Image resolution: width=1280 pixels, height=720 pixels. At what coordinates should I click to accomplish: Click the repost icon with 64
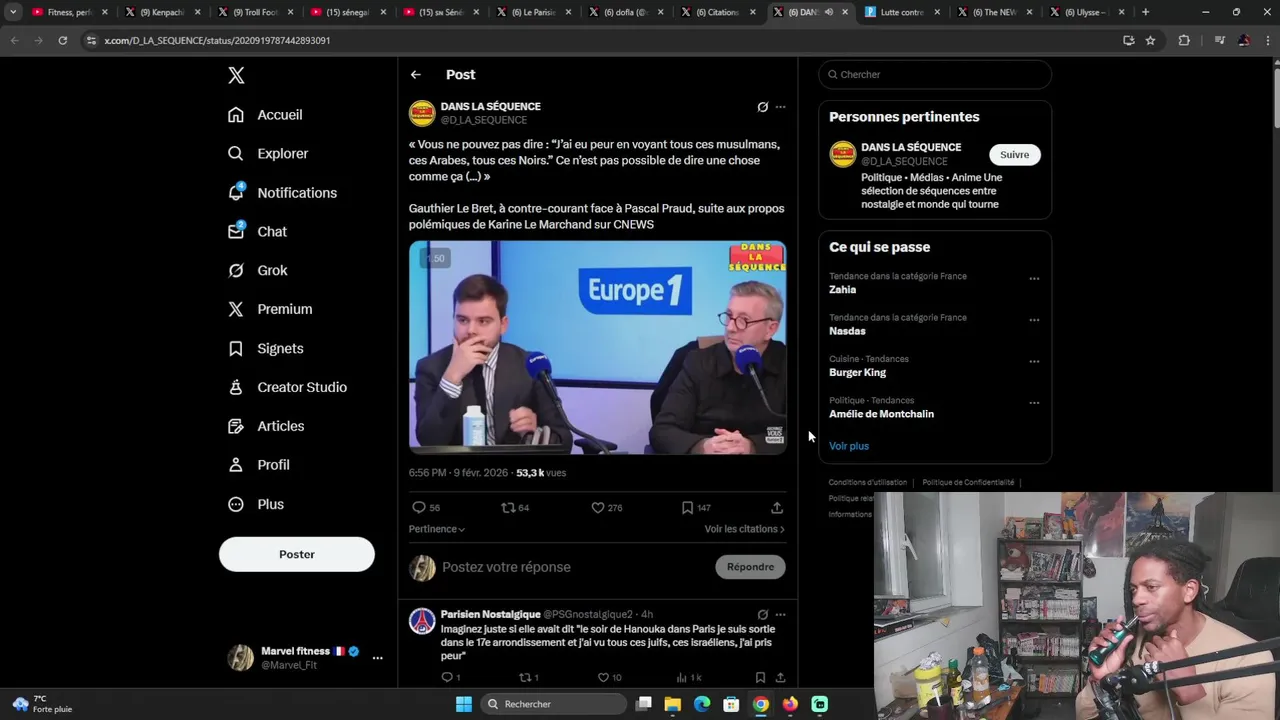[508, 508]
